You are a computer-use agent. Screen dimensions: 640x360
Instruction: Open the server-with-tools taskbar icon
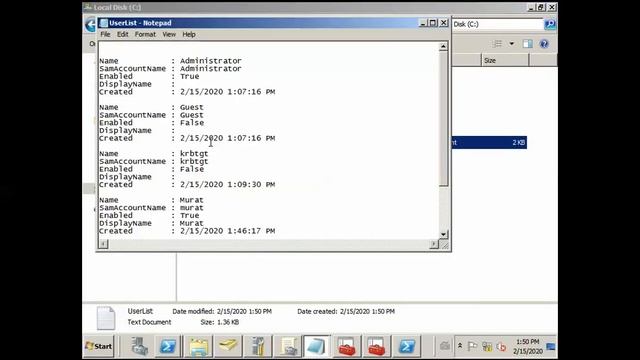(x=258, y=346)
